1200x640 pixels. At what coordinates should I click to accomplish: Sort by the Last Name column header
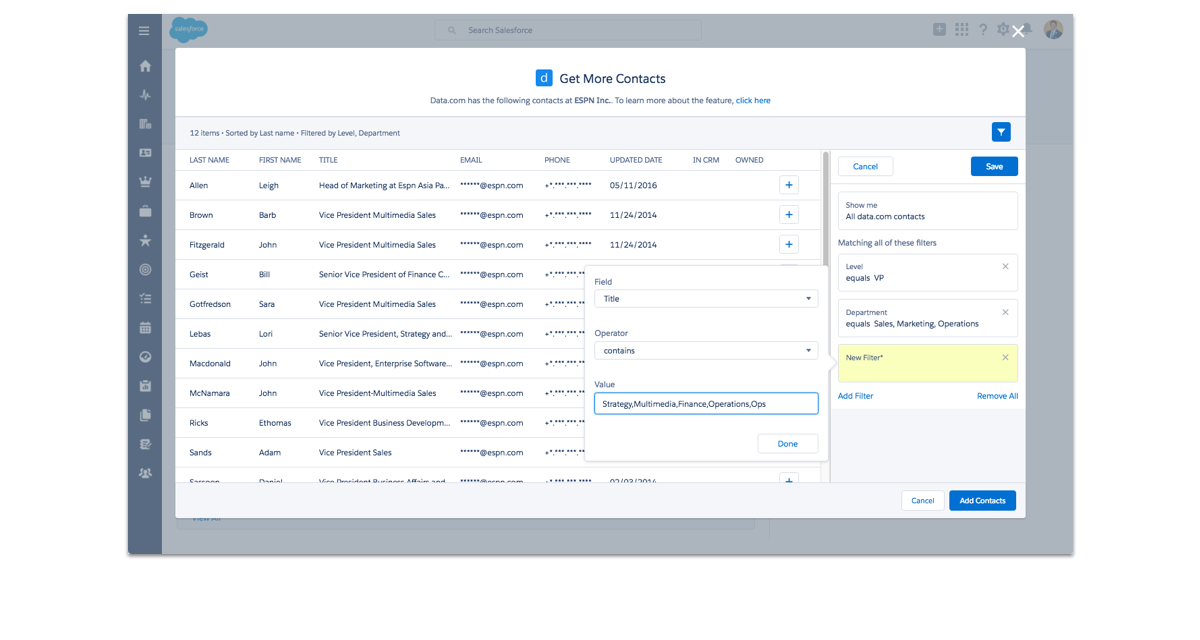(x=209, y=160)
